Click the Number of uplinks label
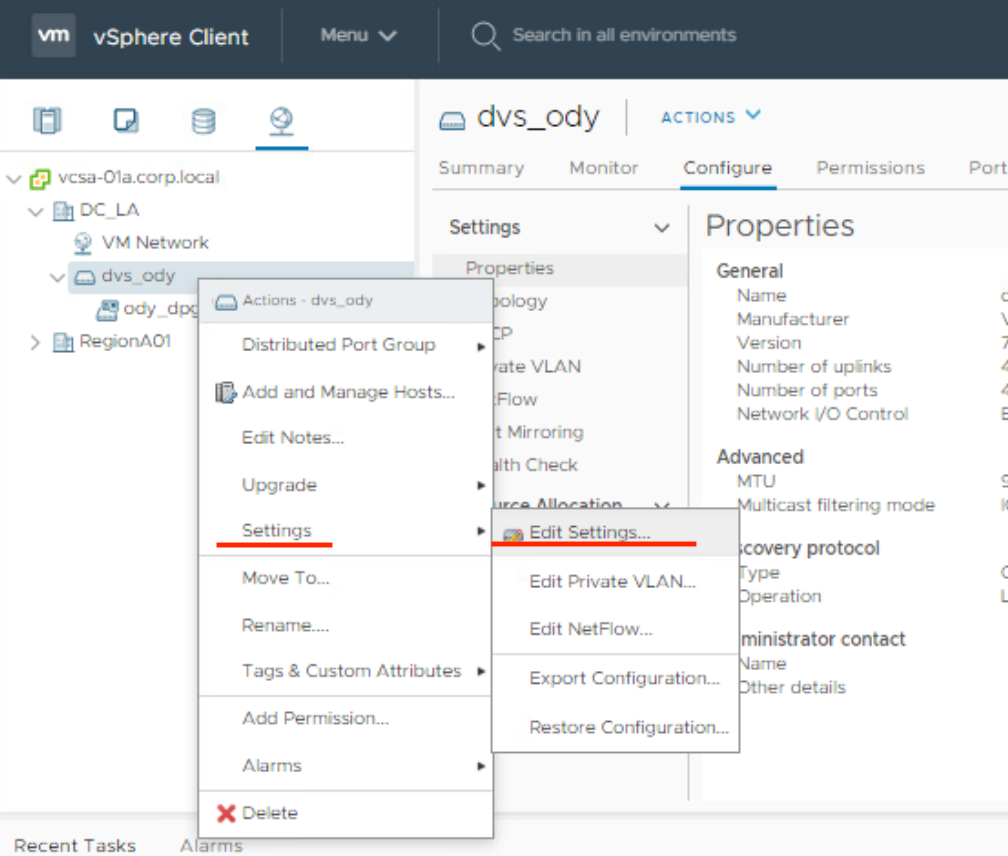1008x856 pixels. point(814,367)
